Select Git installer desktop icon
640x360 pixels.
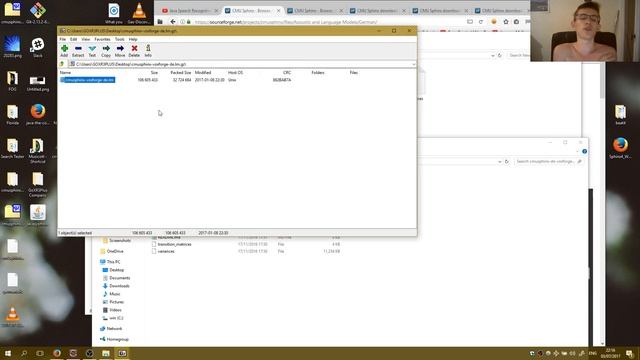click(x=38, y=13)
